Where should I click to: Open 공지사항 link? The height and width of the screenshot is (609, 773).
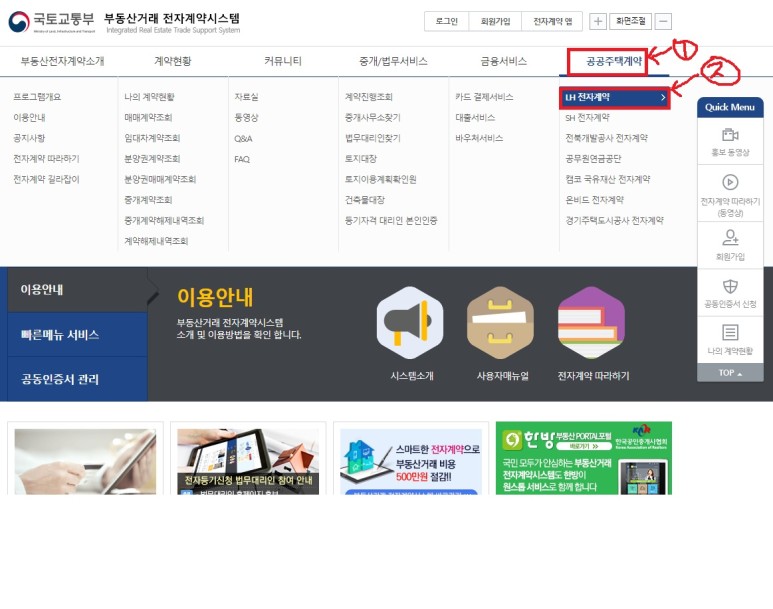pos(29,138)
